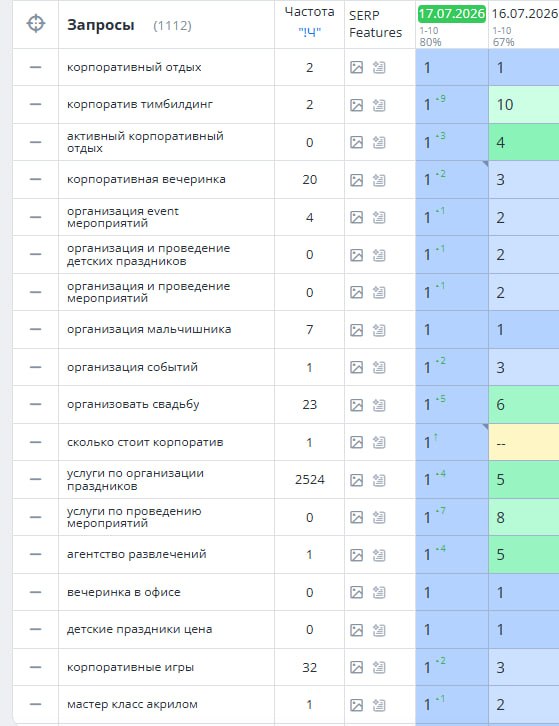559x726 pixels.
Task: Click 16.07 position 8 for услуги по проведению
Action: point(524,517)
